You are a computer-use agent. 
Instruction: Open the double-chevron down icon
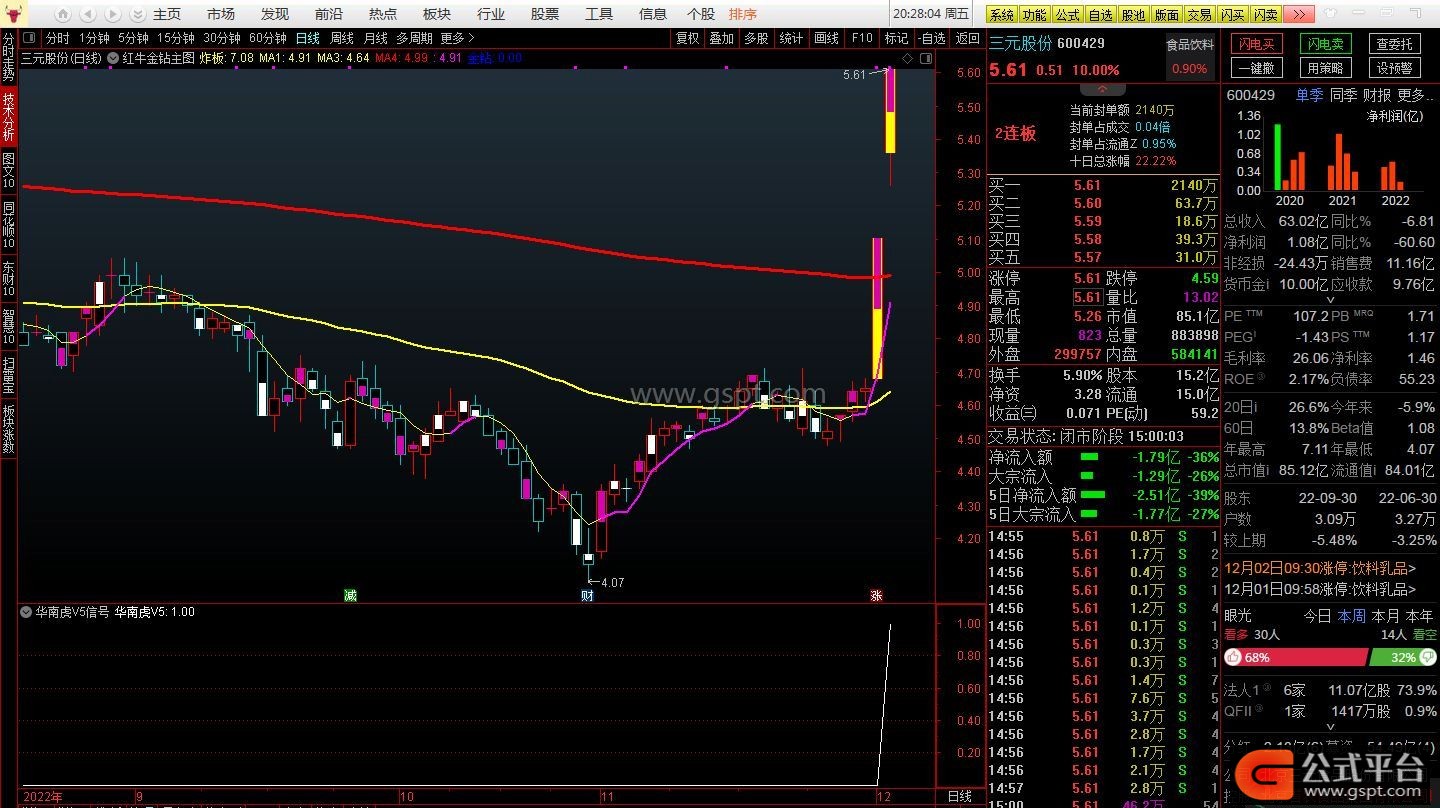(137, 14)
